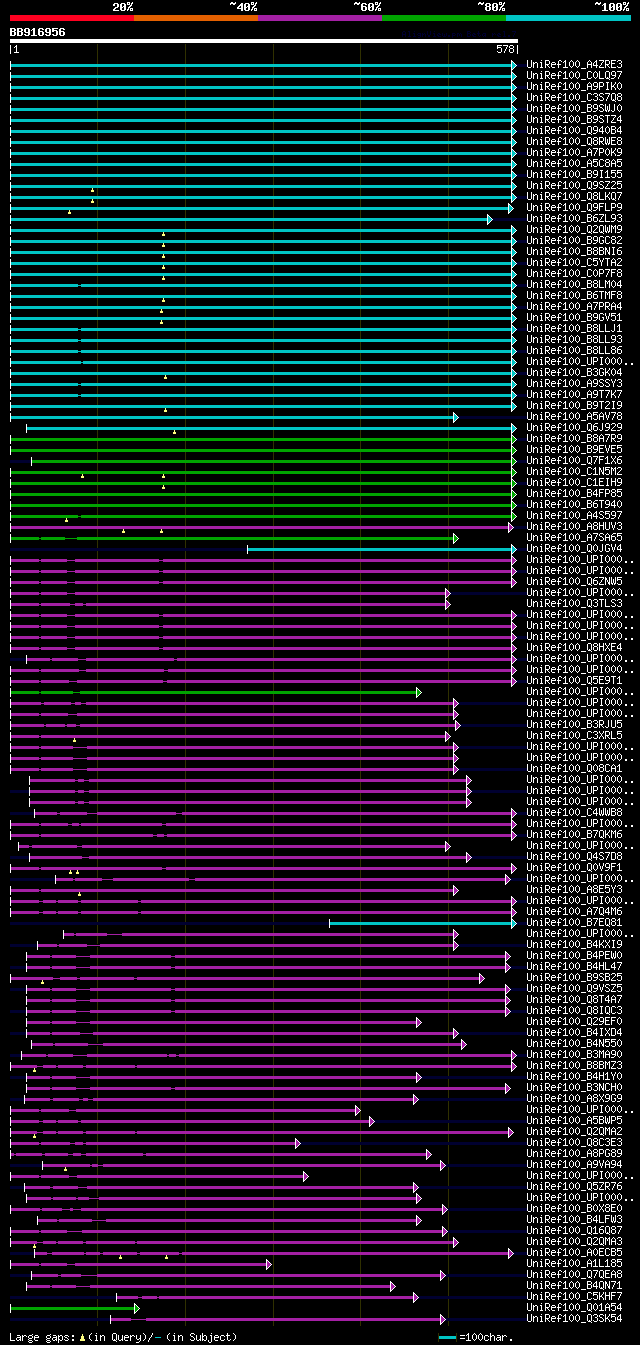Open hit UniRef100_B4KXI9
The height and width of the screenshot is (1345, 640).
pos(574,944)
